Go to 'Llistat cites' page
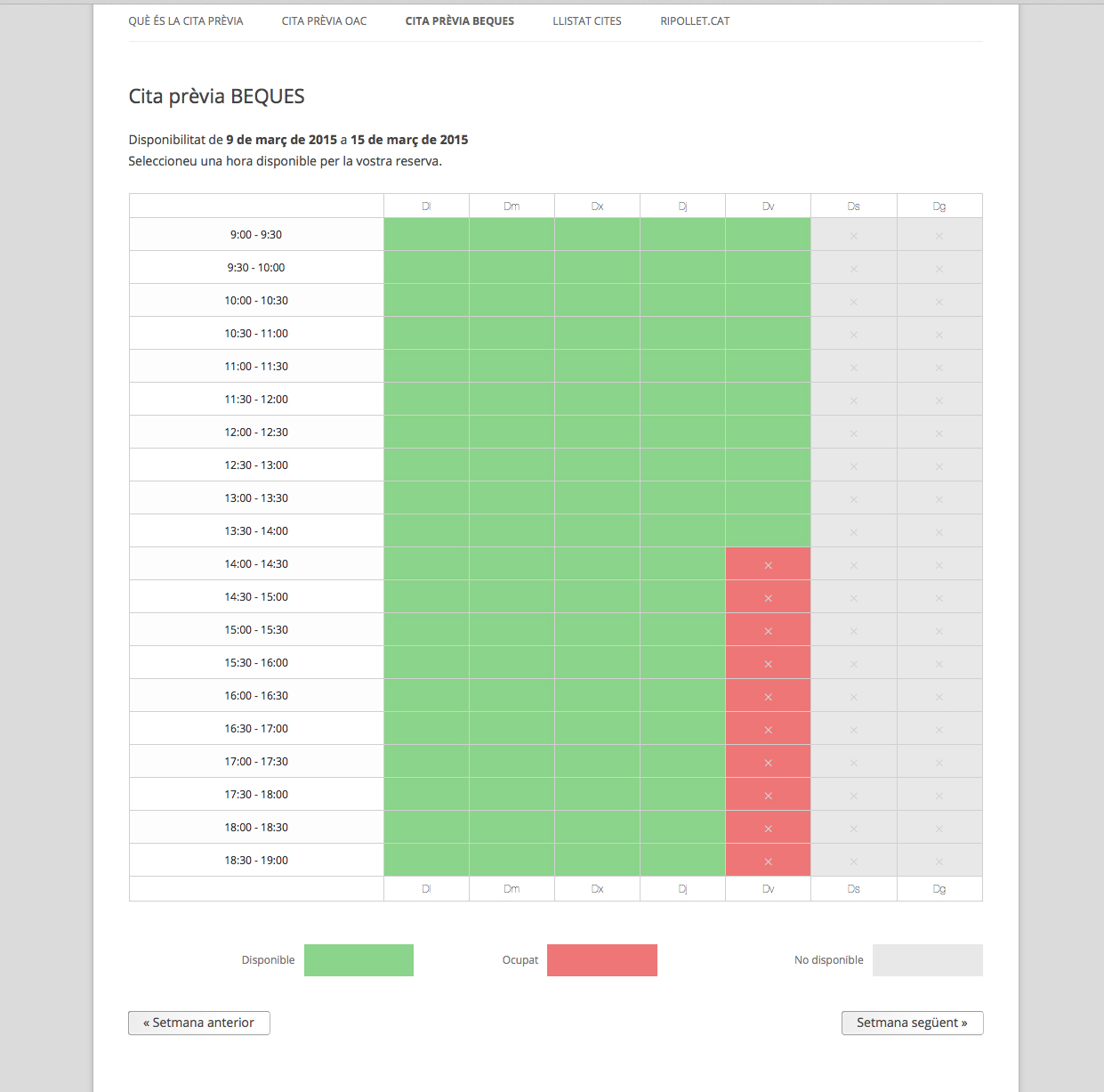 click(586, 21)
